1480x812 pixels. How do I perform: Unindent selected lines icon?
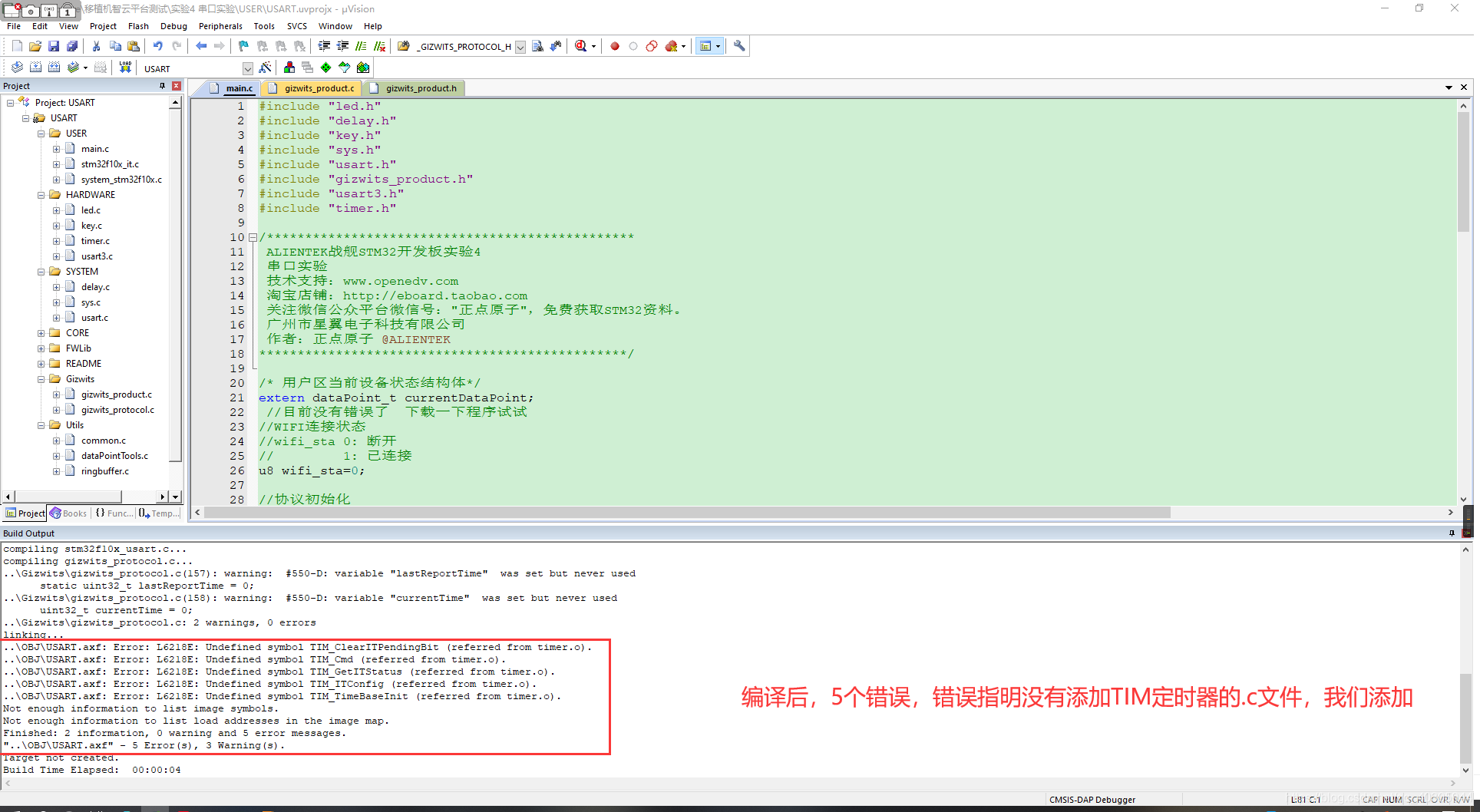pos(342,46)
